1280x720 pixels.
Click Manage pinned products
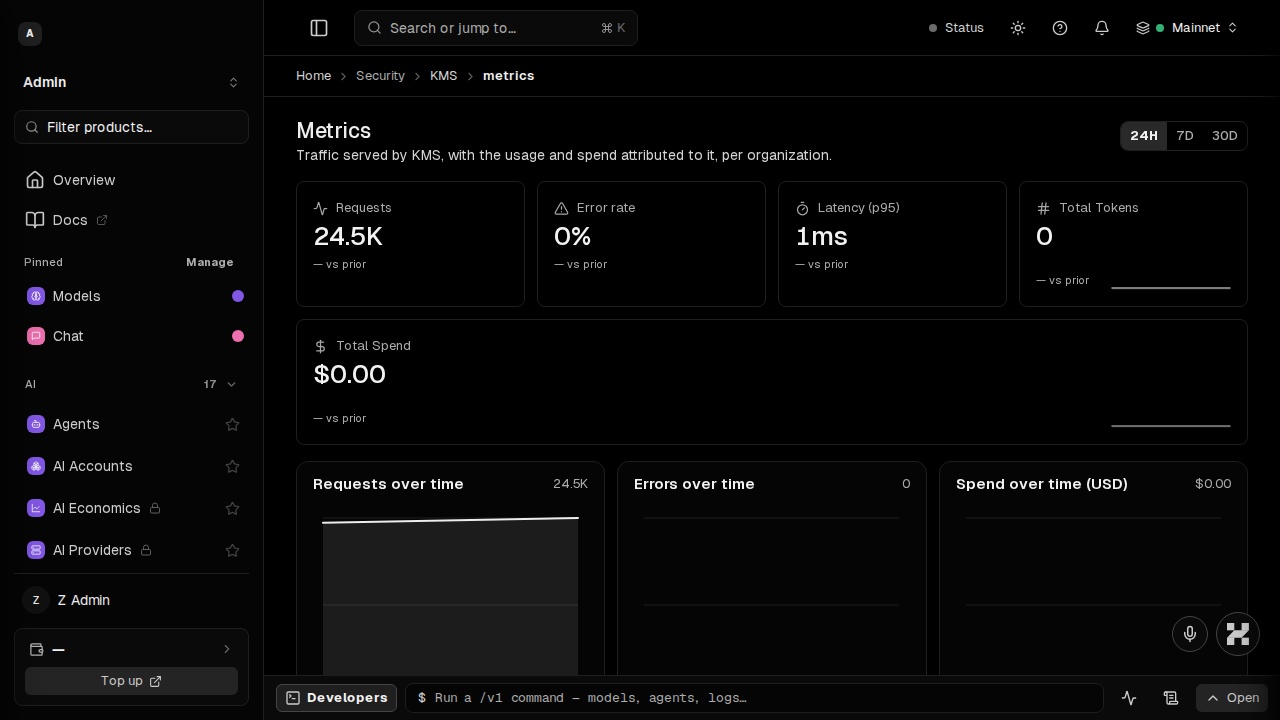(209, 262)
